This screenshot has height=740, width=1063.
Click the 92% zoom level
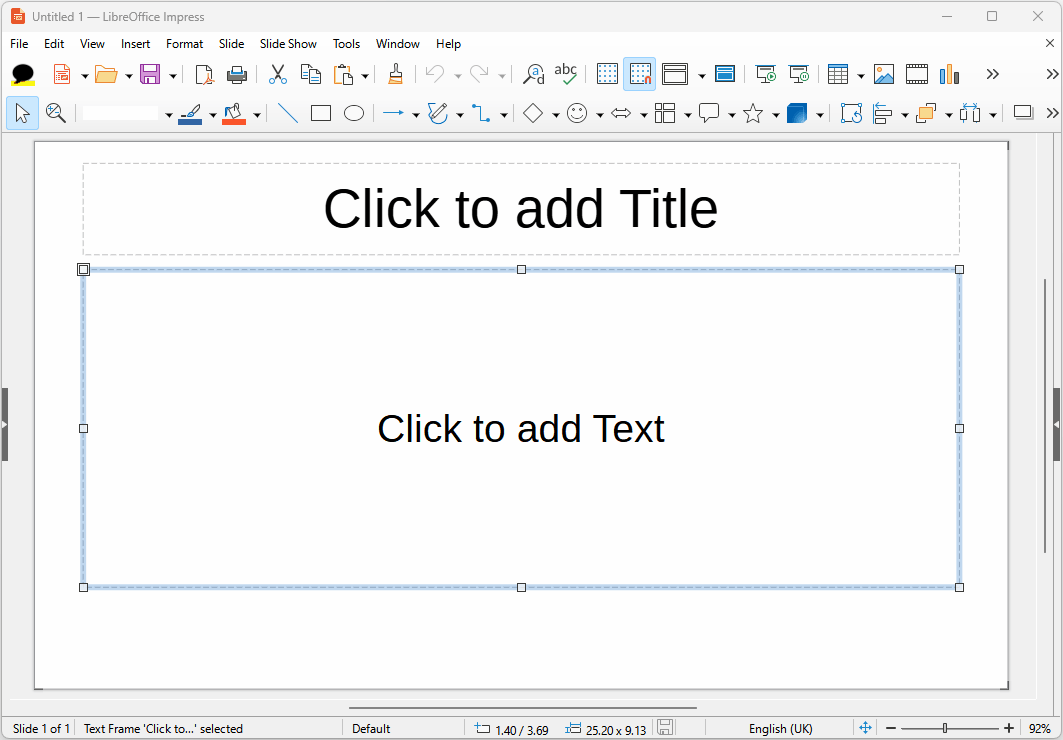coord(1039,729)
